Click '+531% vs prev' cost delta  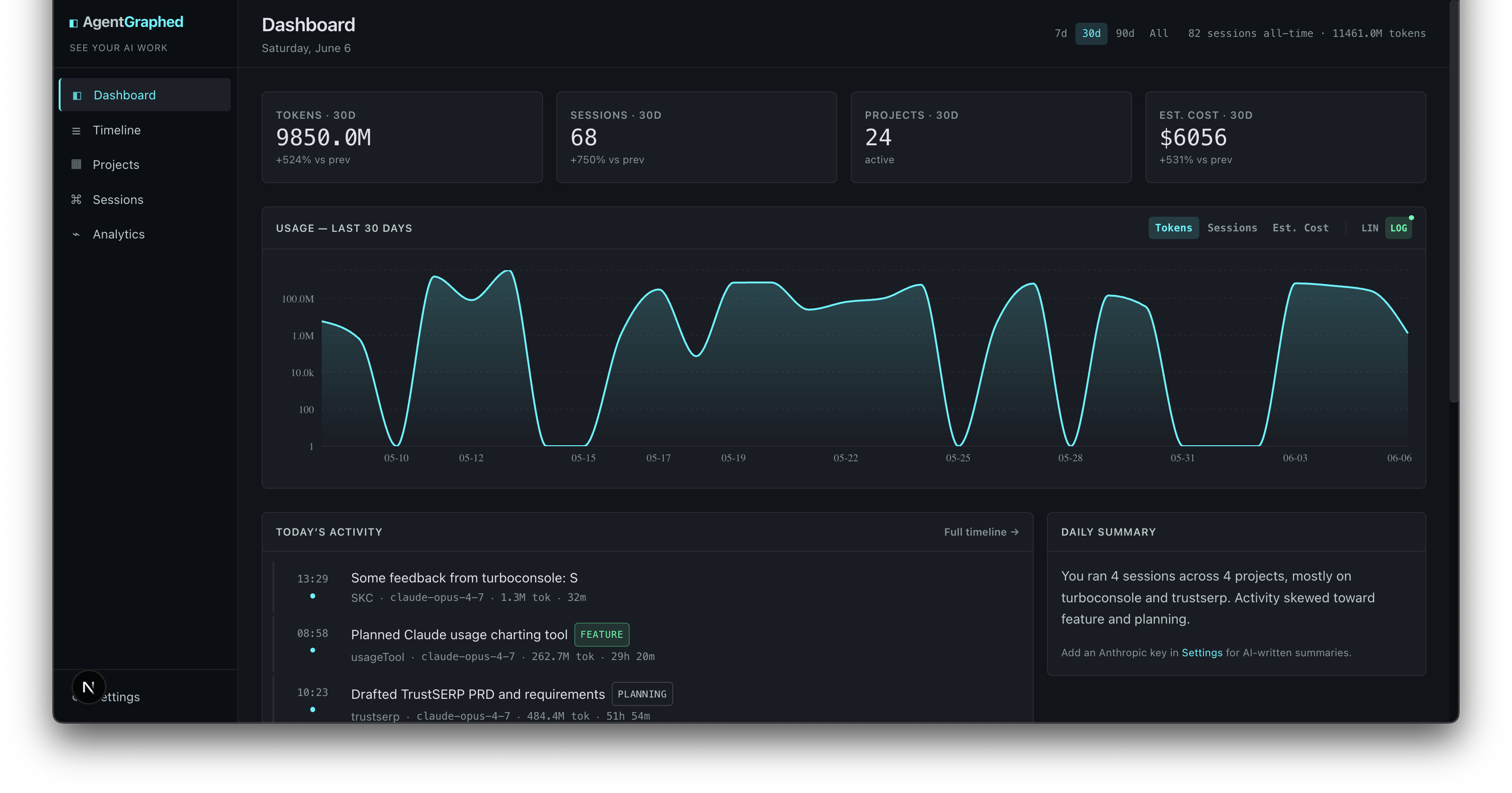[1196, 159]
